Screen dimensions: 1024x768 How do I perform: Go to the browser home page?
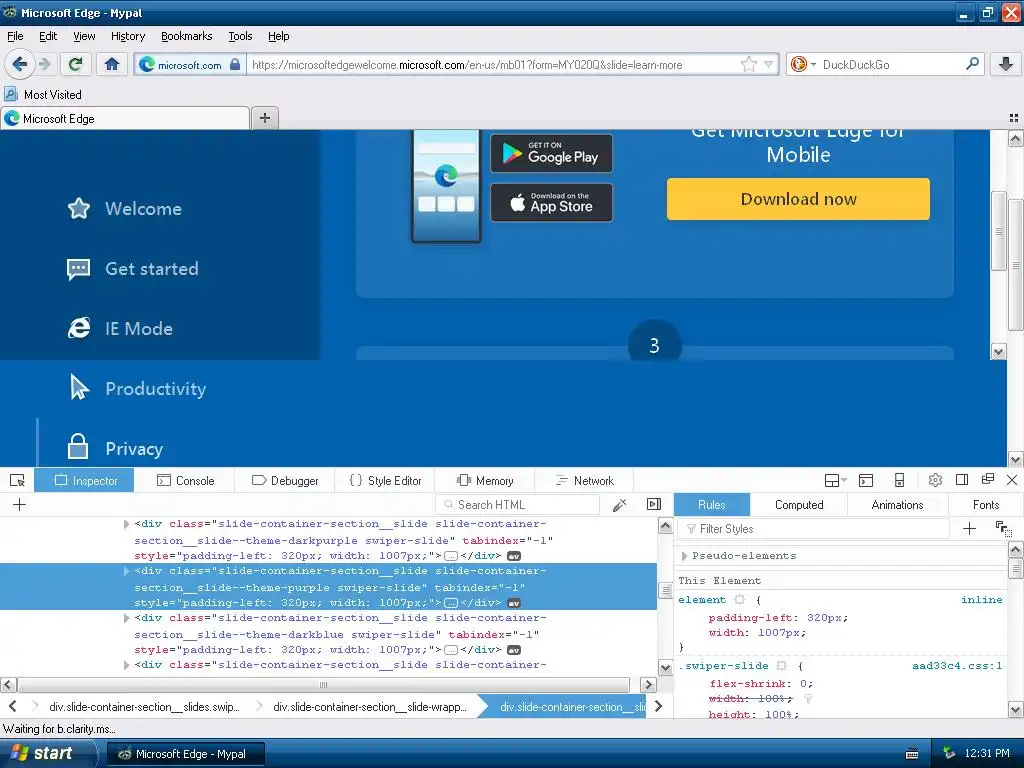point(112,64)
